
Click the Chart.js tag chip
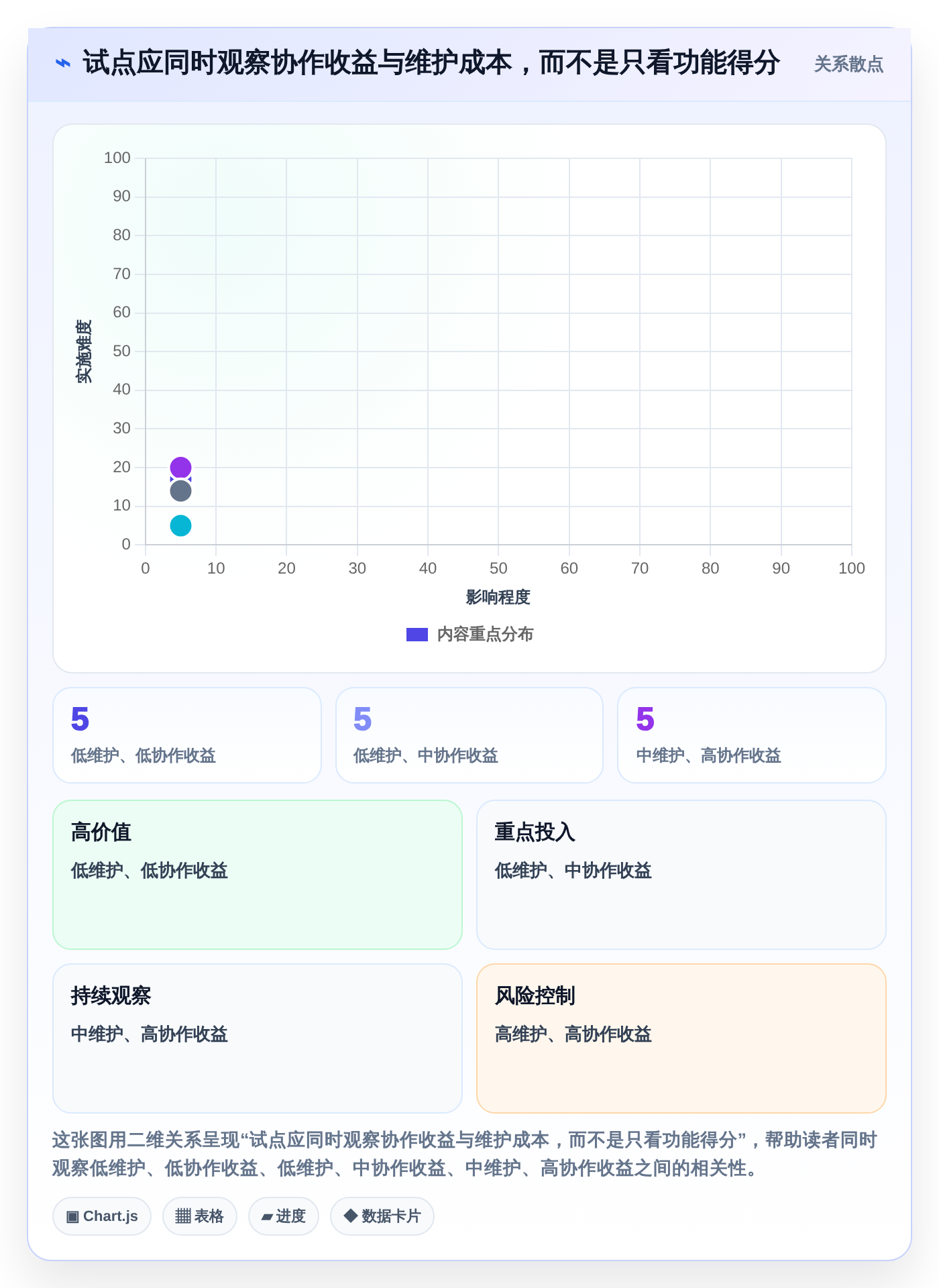[102, 1216]
